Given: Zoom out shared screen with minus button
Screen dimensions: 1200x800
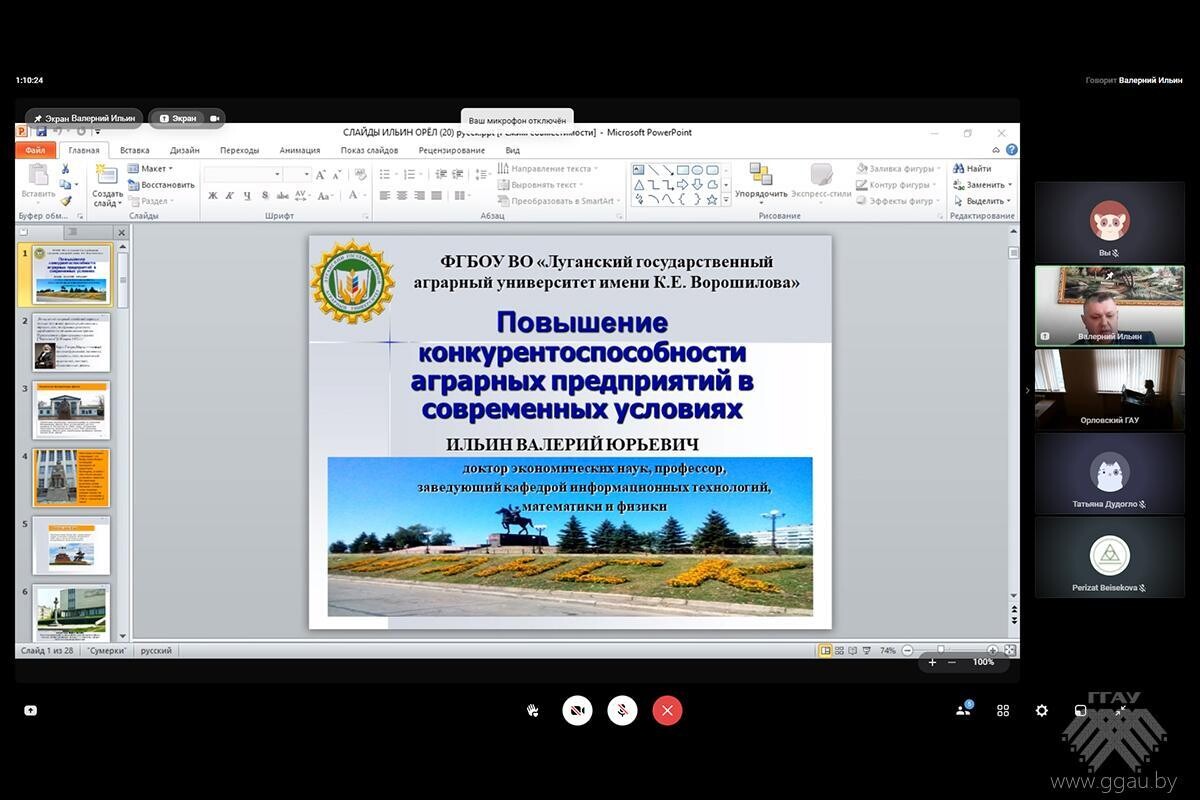Looking at the screenshot, I should [x=952, y=662].
